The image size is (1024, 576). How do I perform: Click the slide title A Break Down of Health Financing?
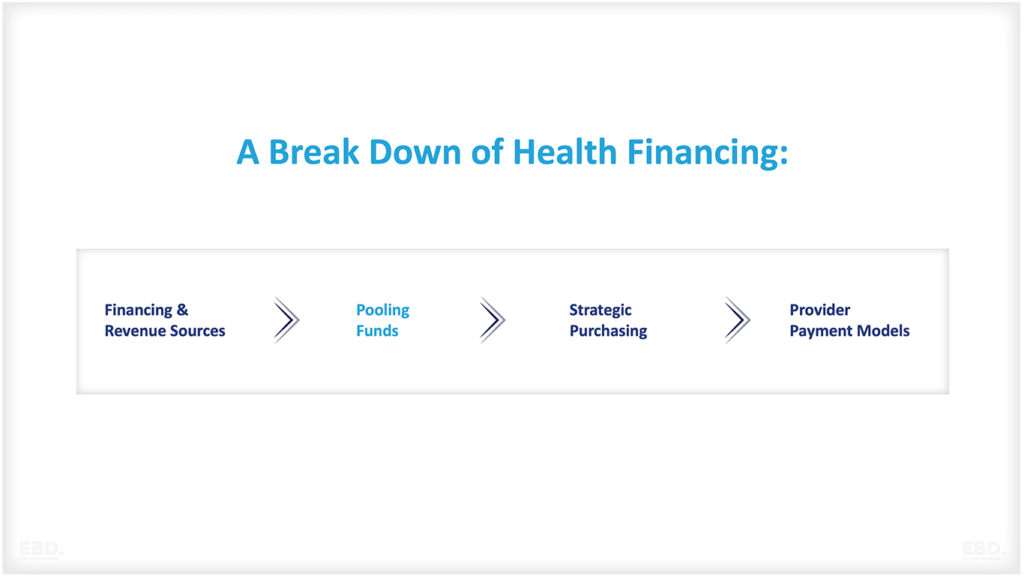pyautogui.click(x=512, y=152)
